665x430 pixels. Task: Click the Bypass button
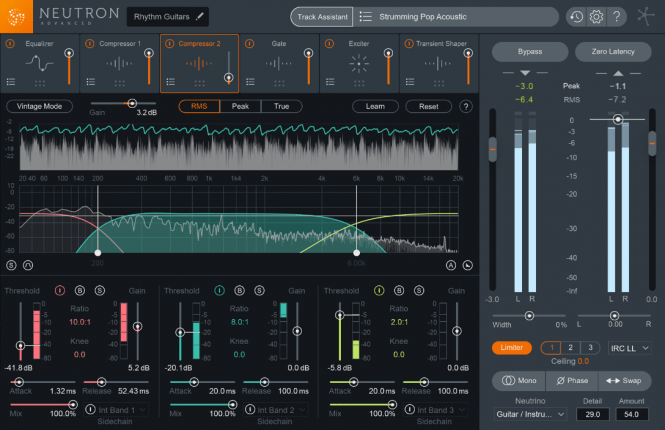[530, 52]
